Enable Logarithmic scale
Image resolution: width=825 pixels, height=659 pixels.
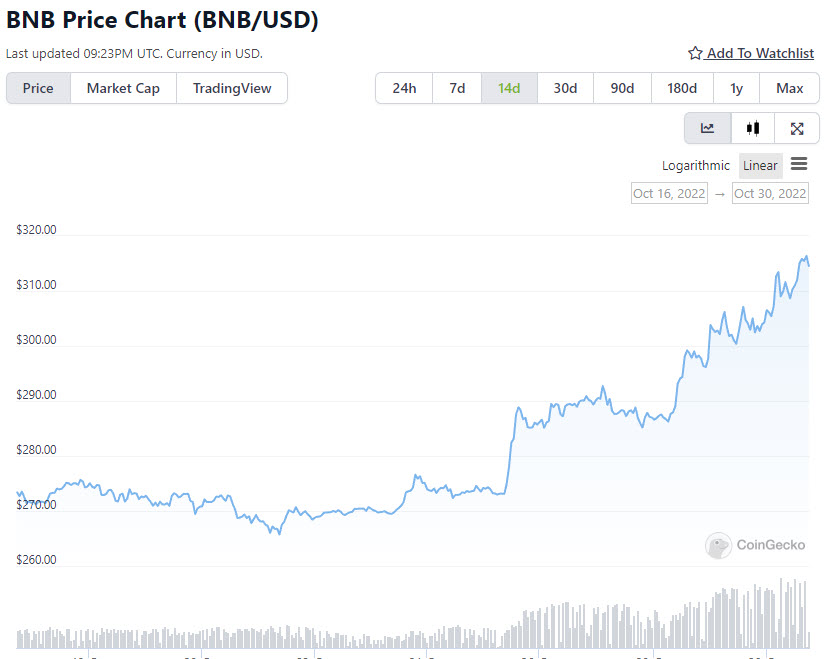[x=696, y=166]
